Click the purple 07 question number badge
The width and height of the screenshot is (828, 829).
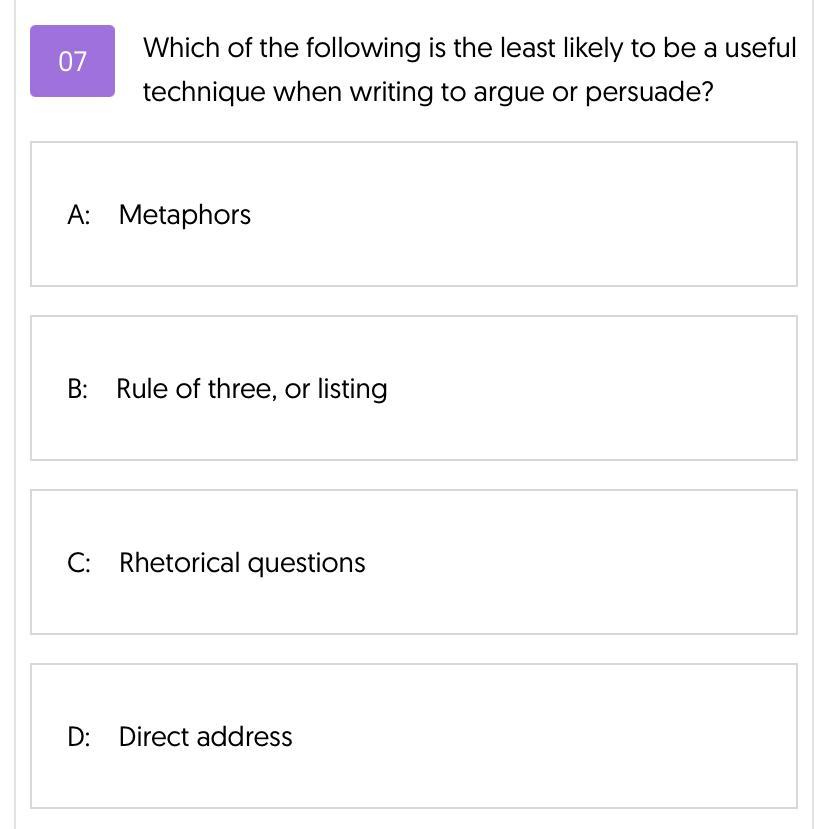tap(72, 61)
